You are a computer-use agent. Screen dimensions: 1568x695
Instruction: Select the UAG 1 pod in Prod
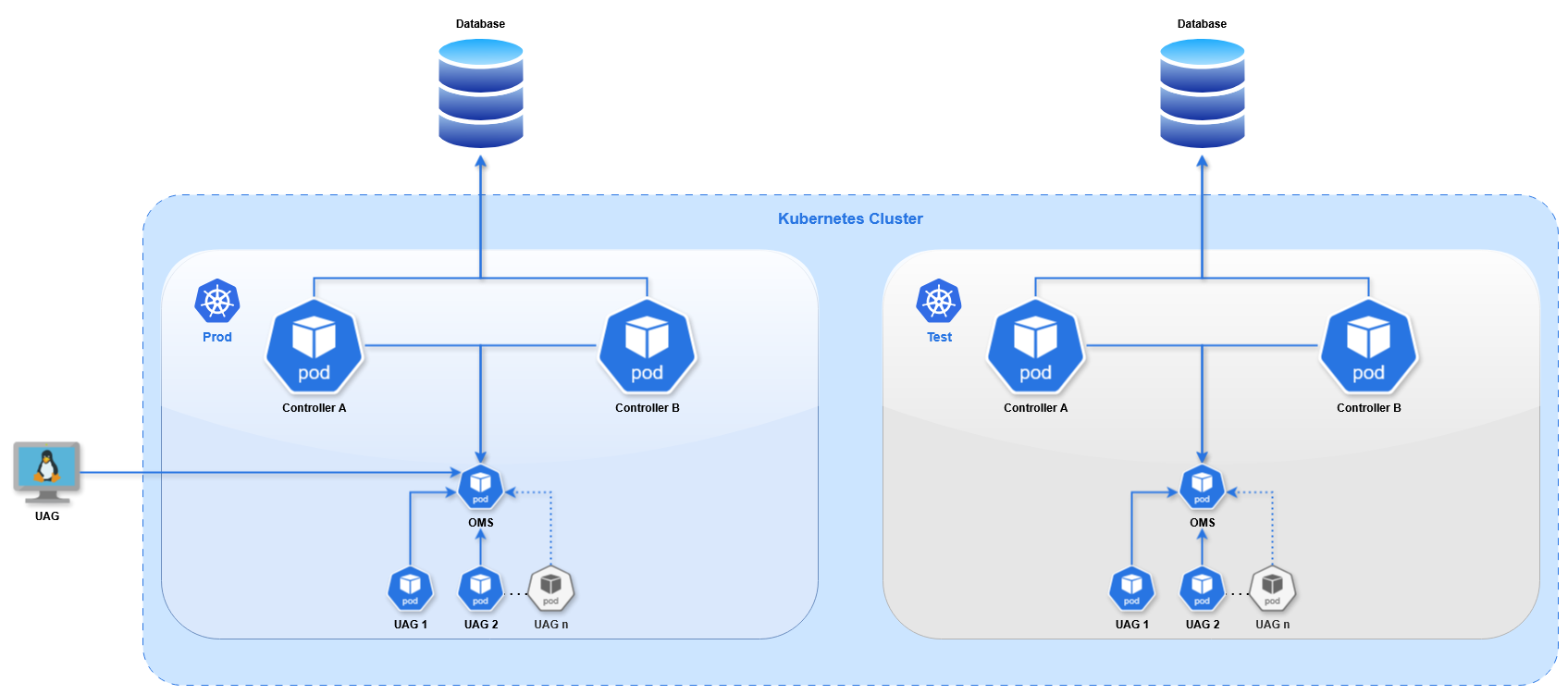[x=410, y=589]
